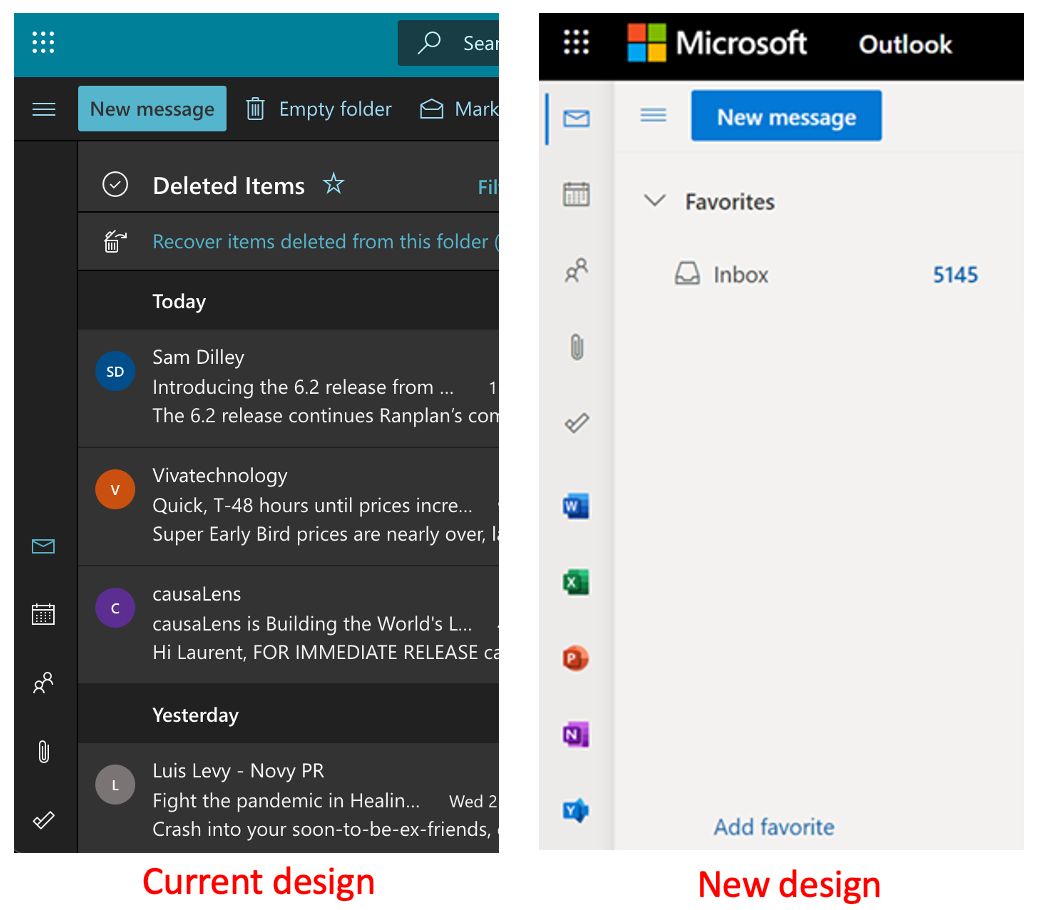Click trash icon for Empty folder
Screen dimensions: 1042x910
coord(255,108)
